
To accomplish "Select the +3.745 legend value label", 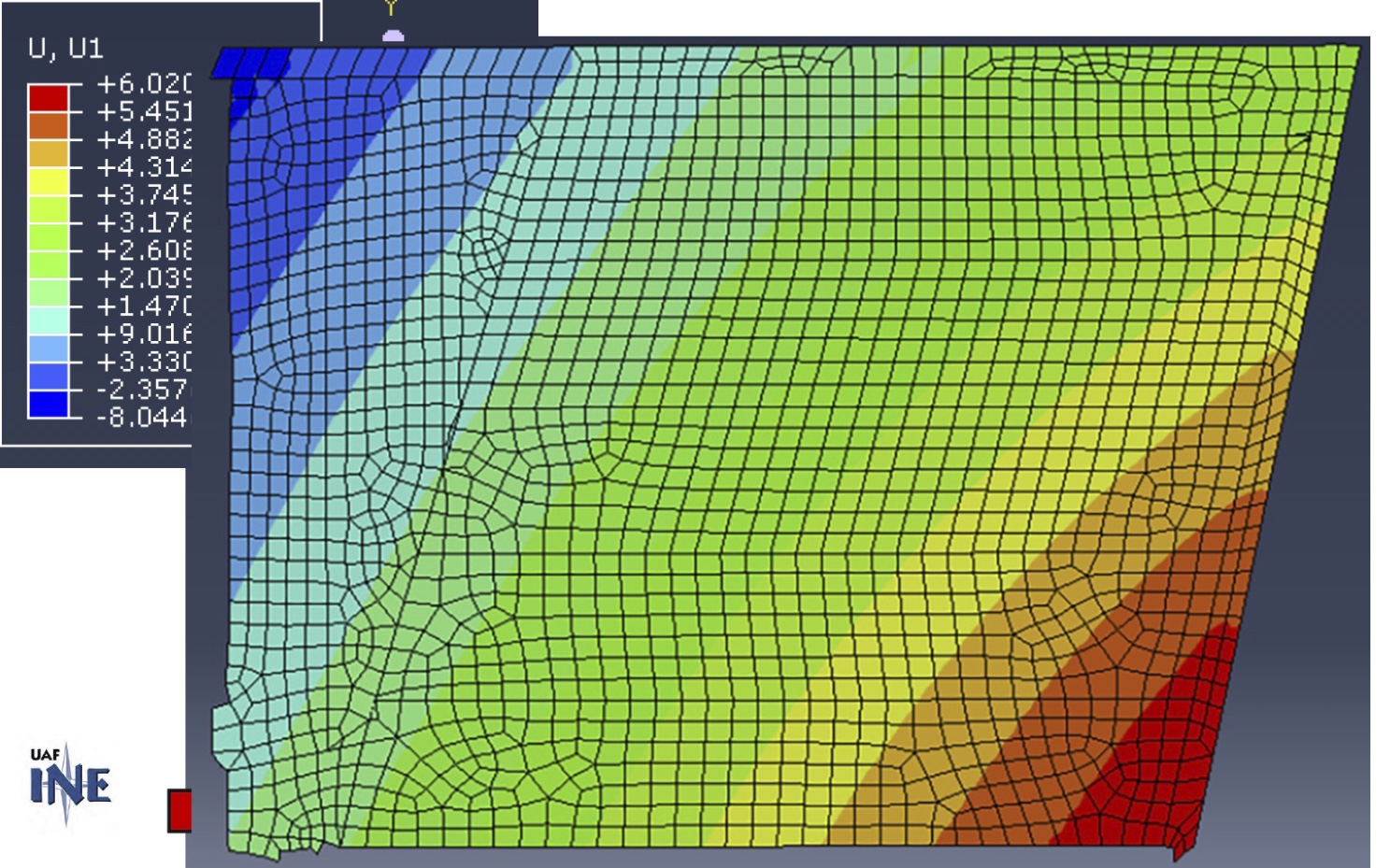I will (x=143, y=195).
